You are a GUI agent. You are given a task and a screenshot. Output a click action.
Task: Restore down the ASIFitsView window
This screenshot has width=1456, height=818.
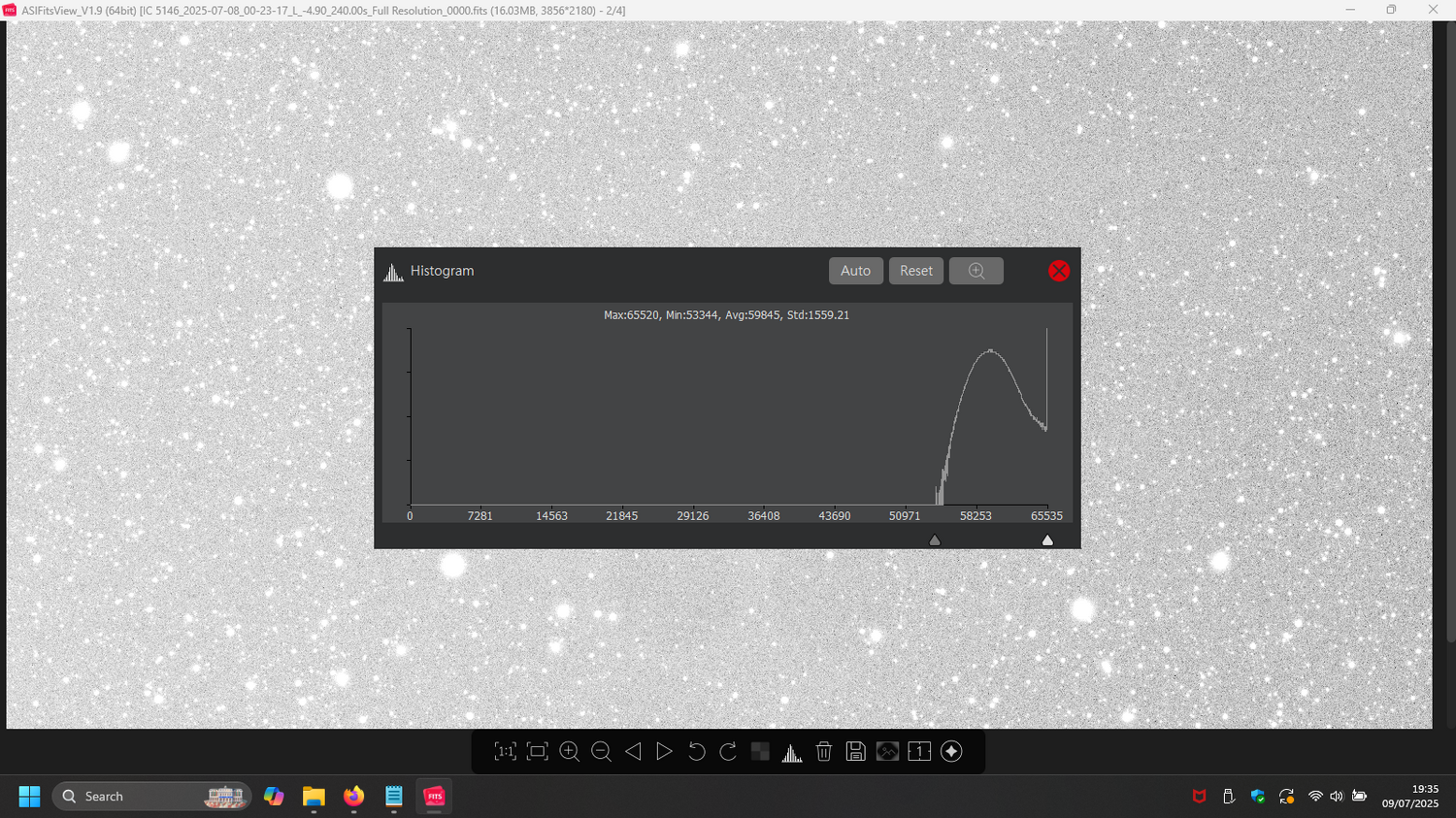[1391, 10]
